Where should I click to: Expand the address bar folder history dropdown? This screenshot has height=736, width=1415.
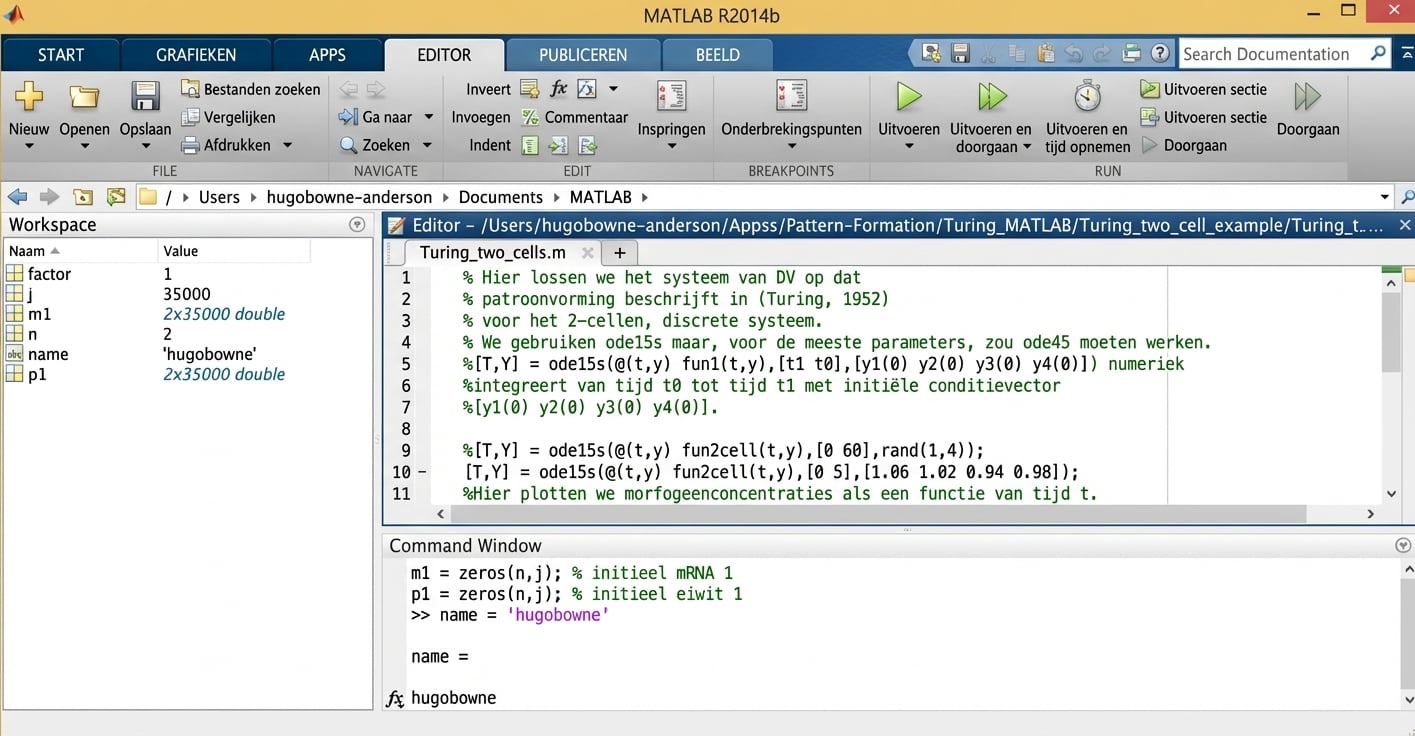point(1385,197)
